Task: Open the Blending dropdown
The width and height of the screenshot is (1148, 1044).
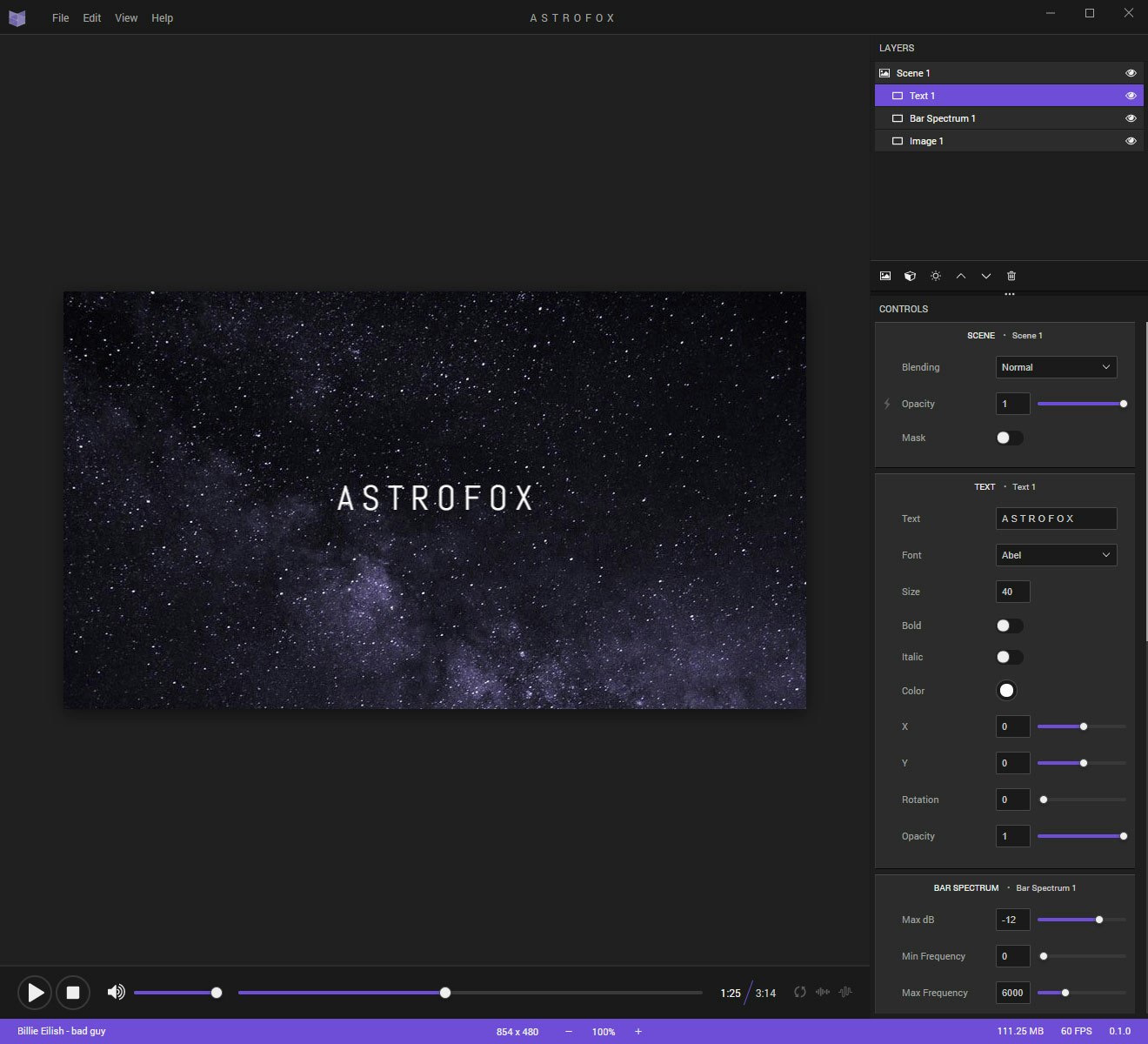Action: tap(1056, 367)
